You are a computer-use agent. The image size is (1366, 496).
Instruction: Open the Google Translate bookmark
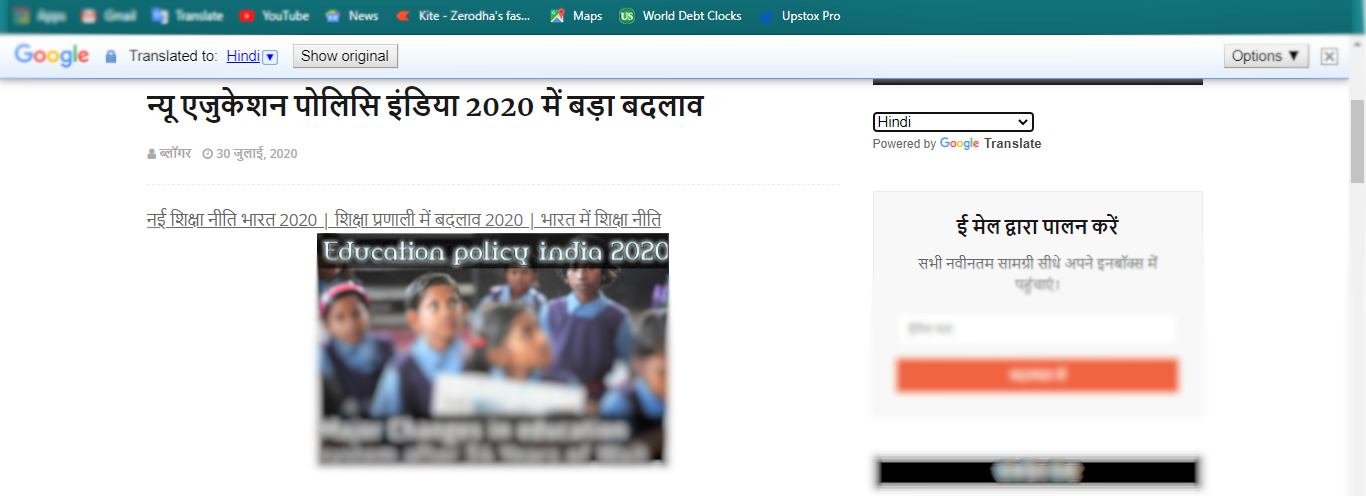coord(188,16)
